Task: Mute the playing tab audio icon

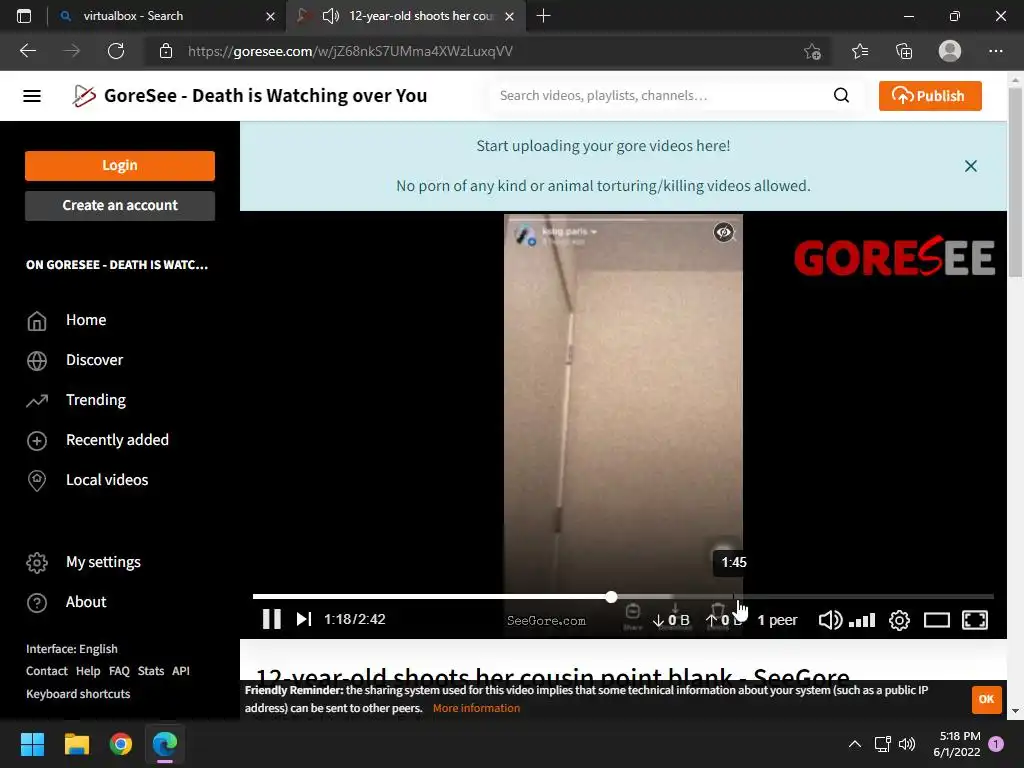Action: coord(331,16)
